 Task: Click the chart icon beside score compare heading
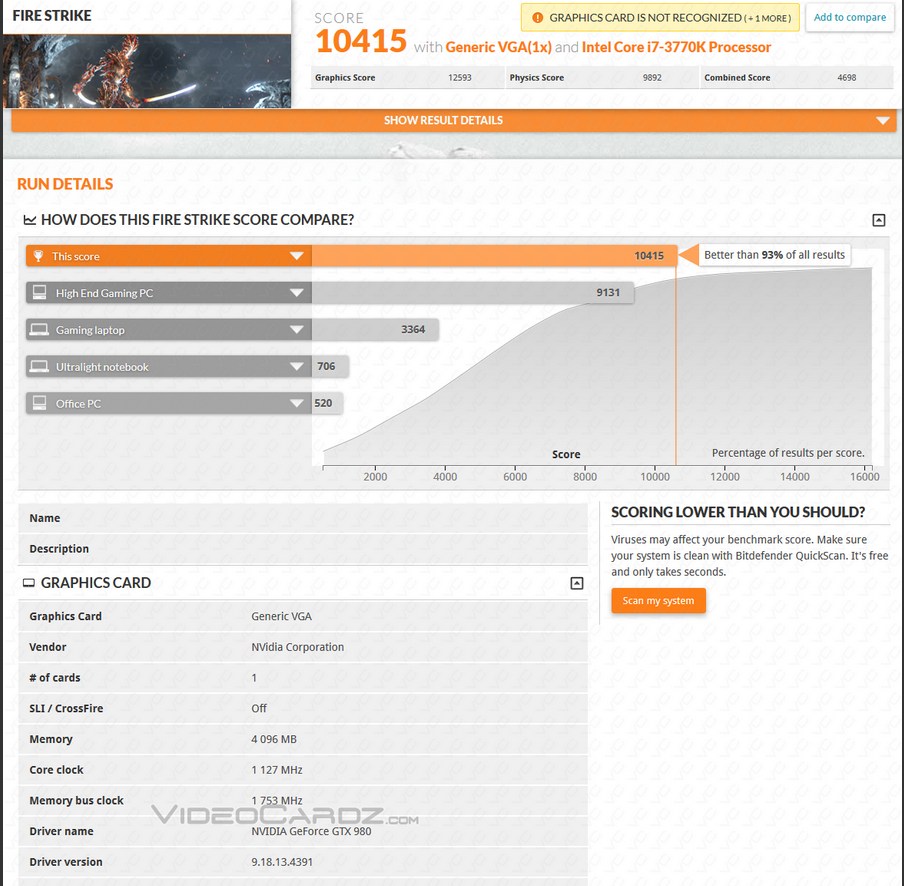coord(29,220)
